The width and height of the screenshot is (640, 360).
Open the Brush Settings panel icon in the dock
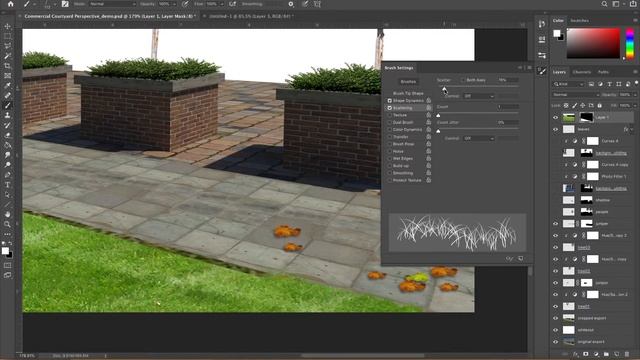tap(542, 71)
